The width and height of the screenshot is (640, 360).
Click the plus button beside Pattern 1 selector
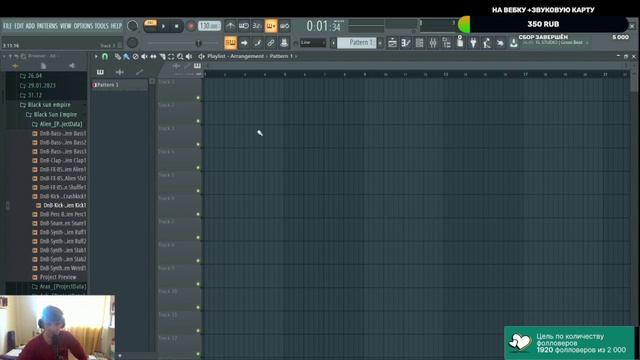380,42
